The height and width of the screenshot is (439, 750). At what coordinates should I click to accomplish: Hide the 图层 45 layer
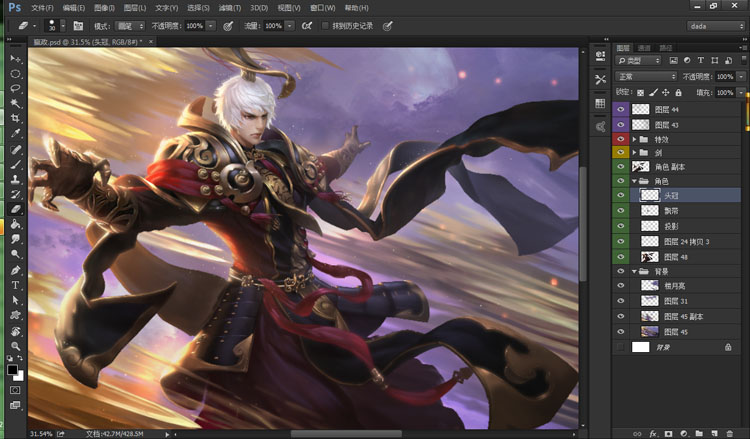(620, 331)
